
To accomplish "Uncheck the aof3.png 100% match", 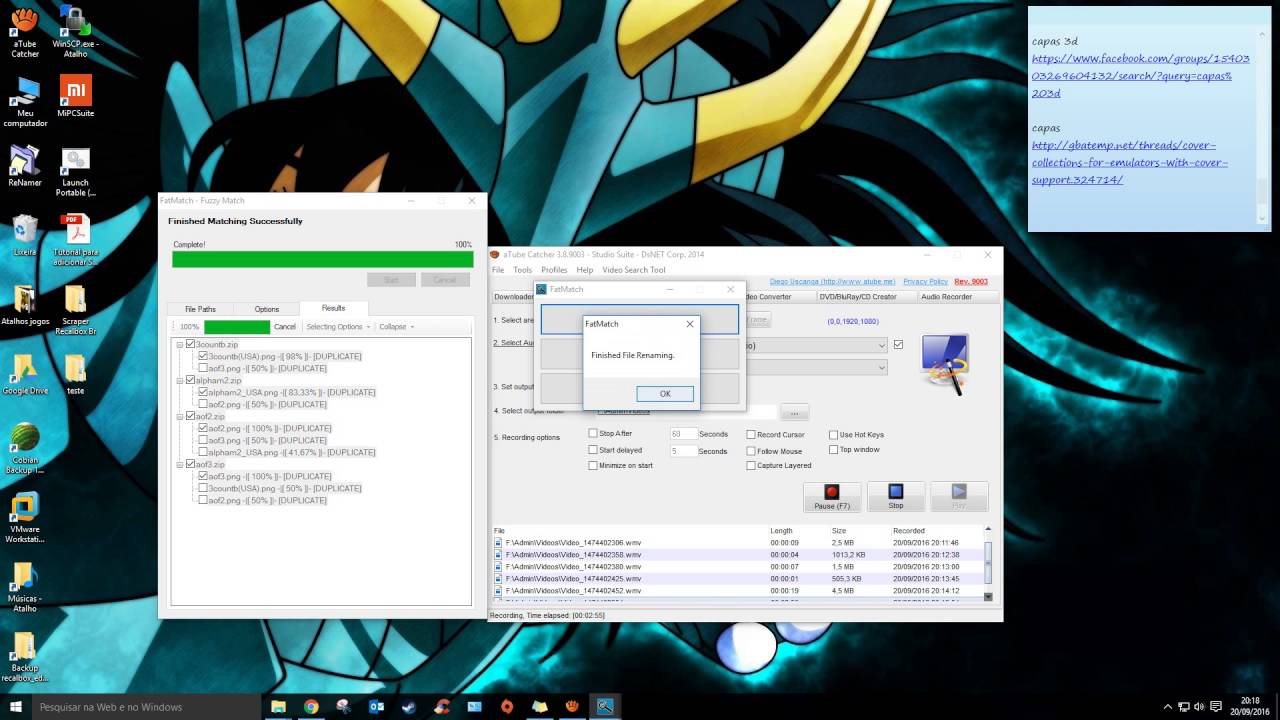I will coord(203,476).
